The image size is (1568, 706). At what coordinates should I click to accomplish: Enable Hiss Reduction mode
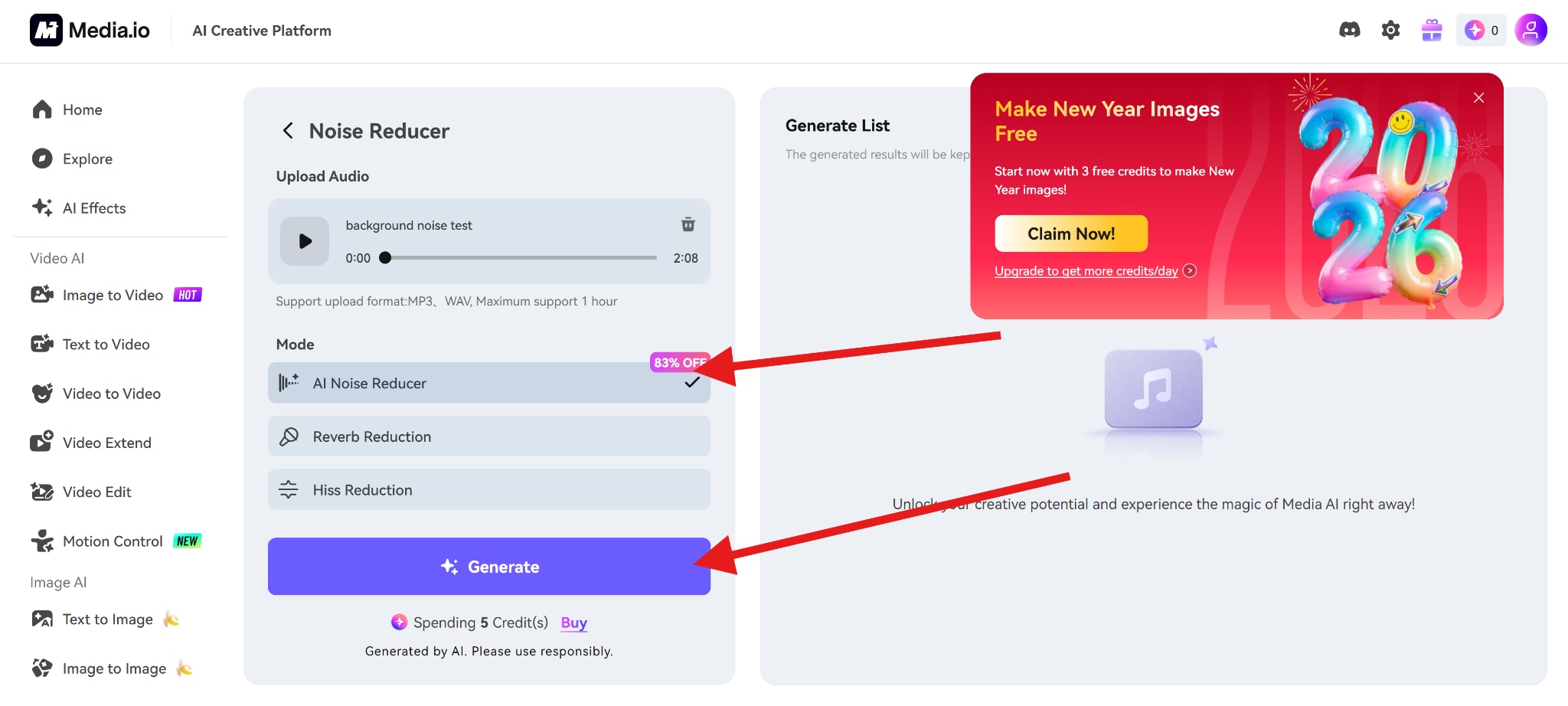coord(488,489)
